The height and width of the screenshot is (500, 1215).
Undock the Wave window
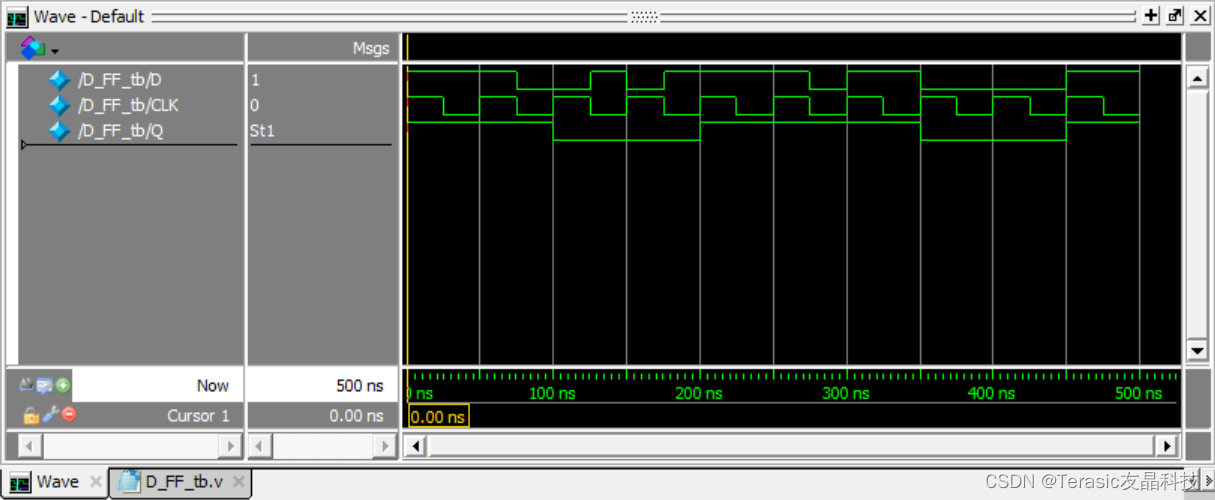point(1175,16)
